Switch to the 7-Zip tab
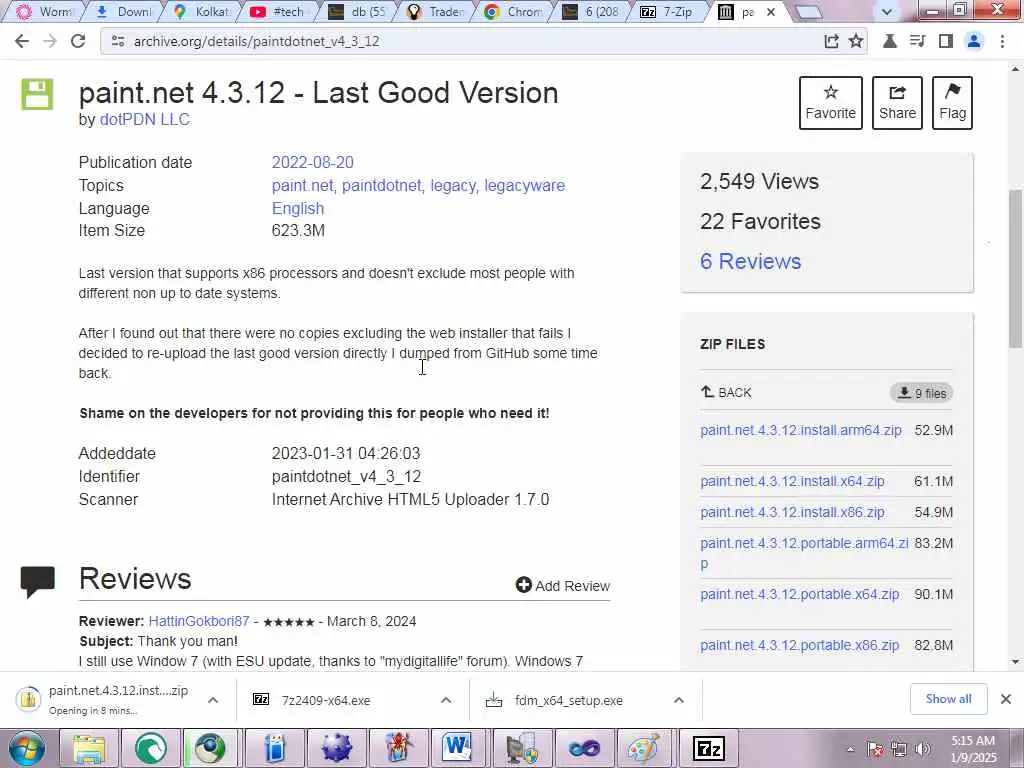The height and width of the screenshot is (768, 1024). (x=666, y=11)
